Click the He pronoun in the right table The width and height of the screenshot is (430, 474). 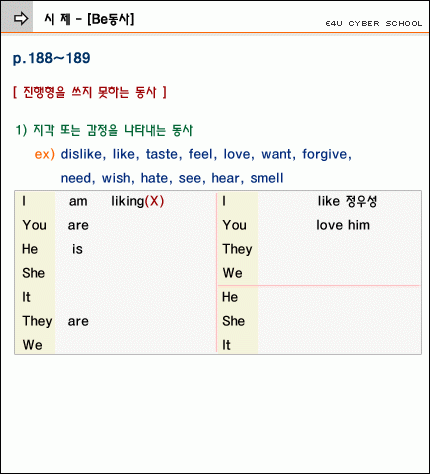(230, 297)
